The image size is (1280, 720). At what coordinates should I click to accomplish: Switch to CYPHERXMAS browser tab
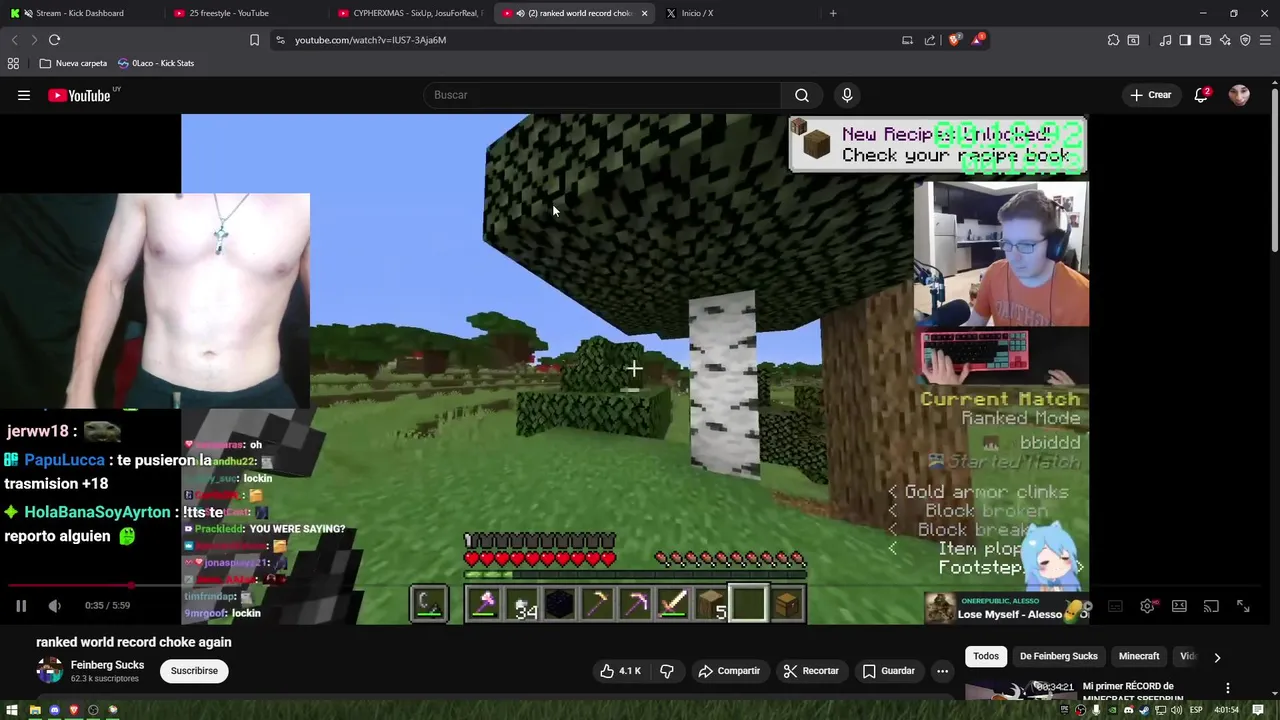tap(410, 13)
